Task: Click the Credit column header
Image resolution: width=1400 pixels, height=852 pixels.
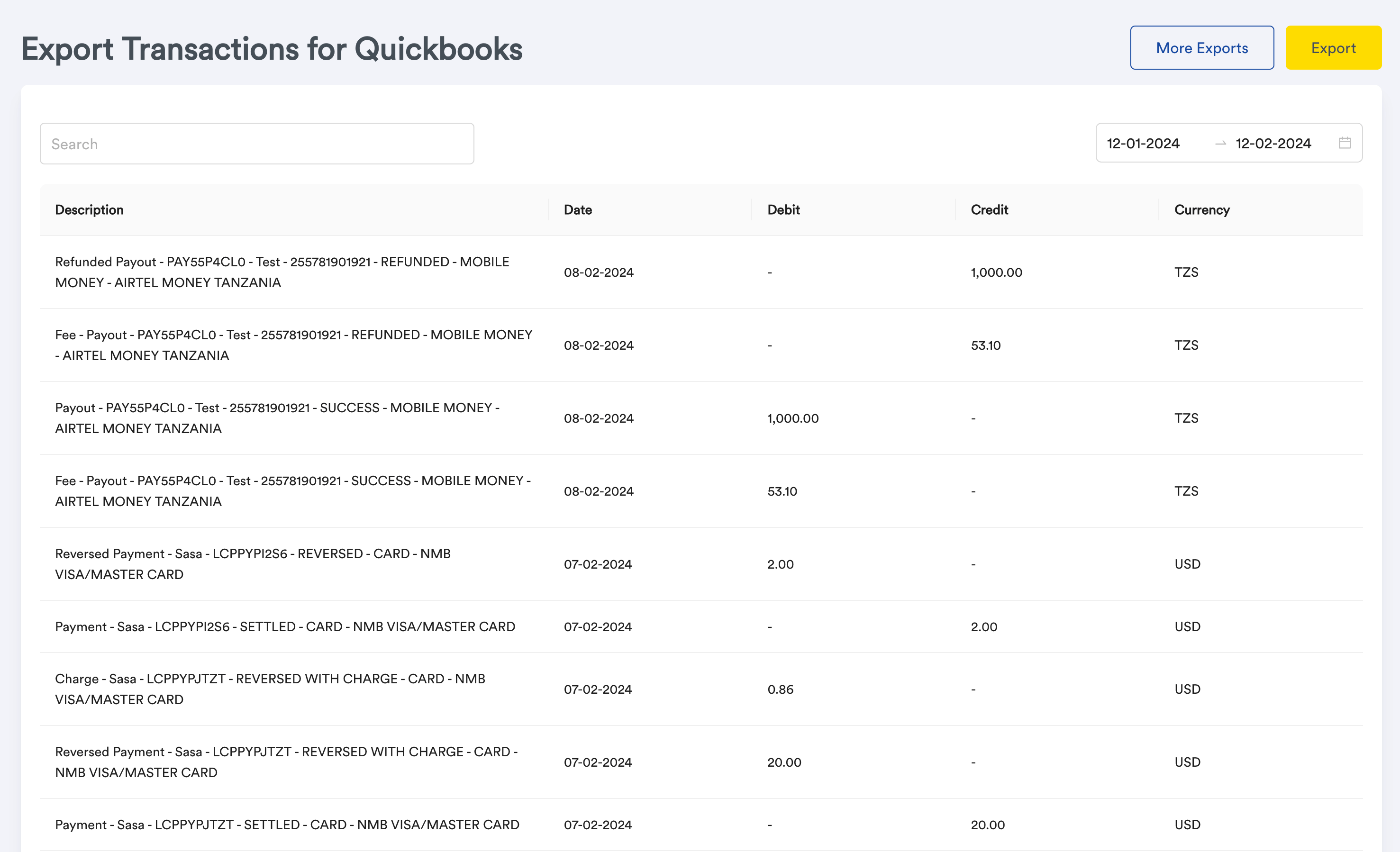Action: tap(989, 209)
